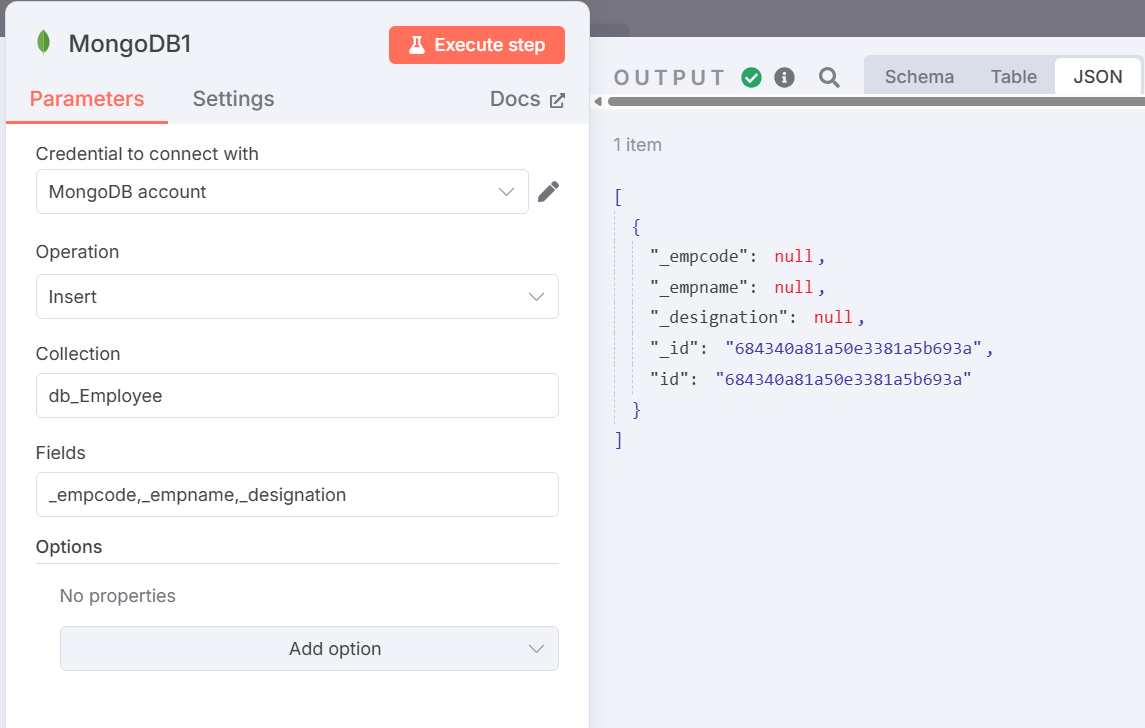
Task: Click the Execute step button
Action: (x=477, y=45)
